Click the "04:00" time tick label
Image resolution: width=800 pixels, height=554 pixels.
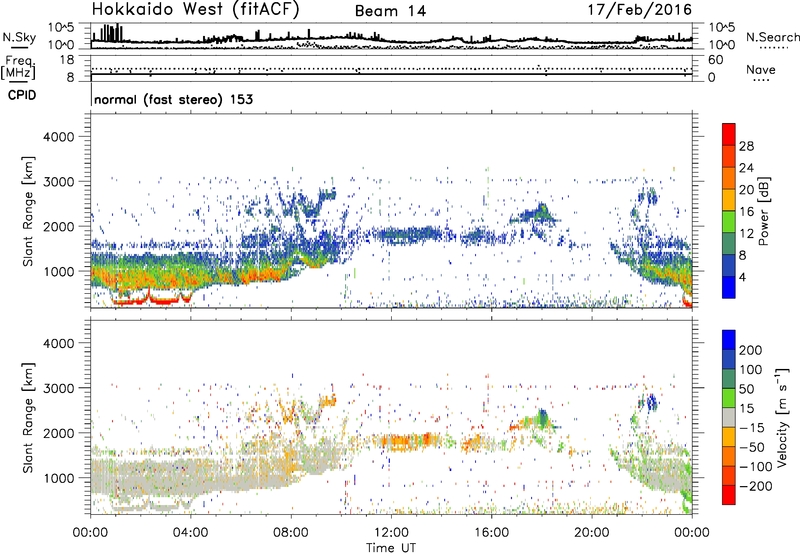(x=191, y=533)
